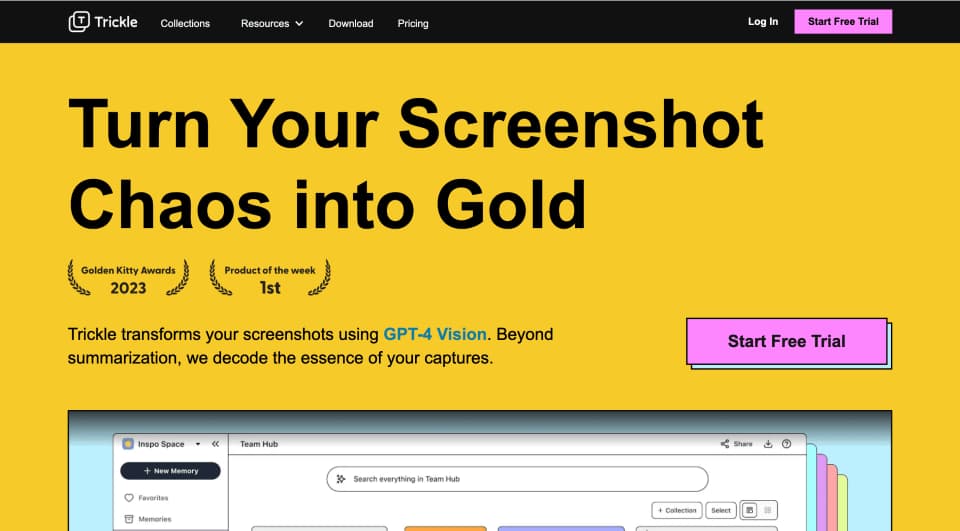Click the Select button
The image size is (960, 531).
[721, 510]
